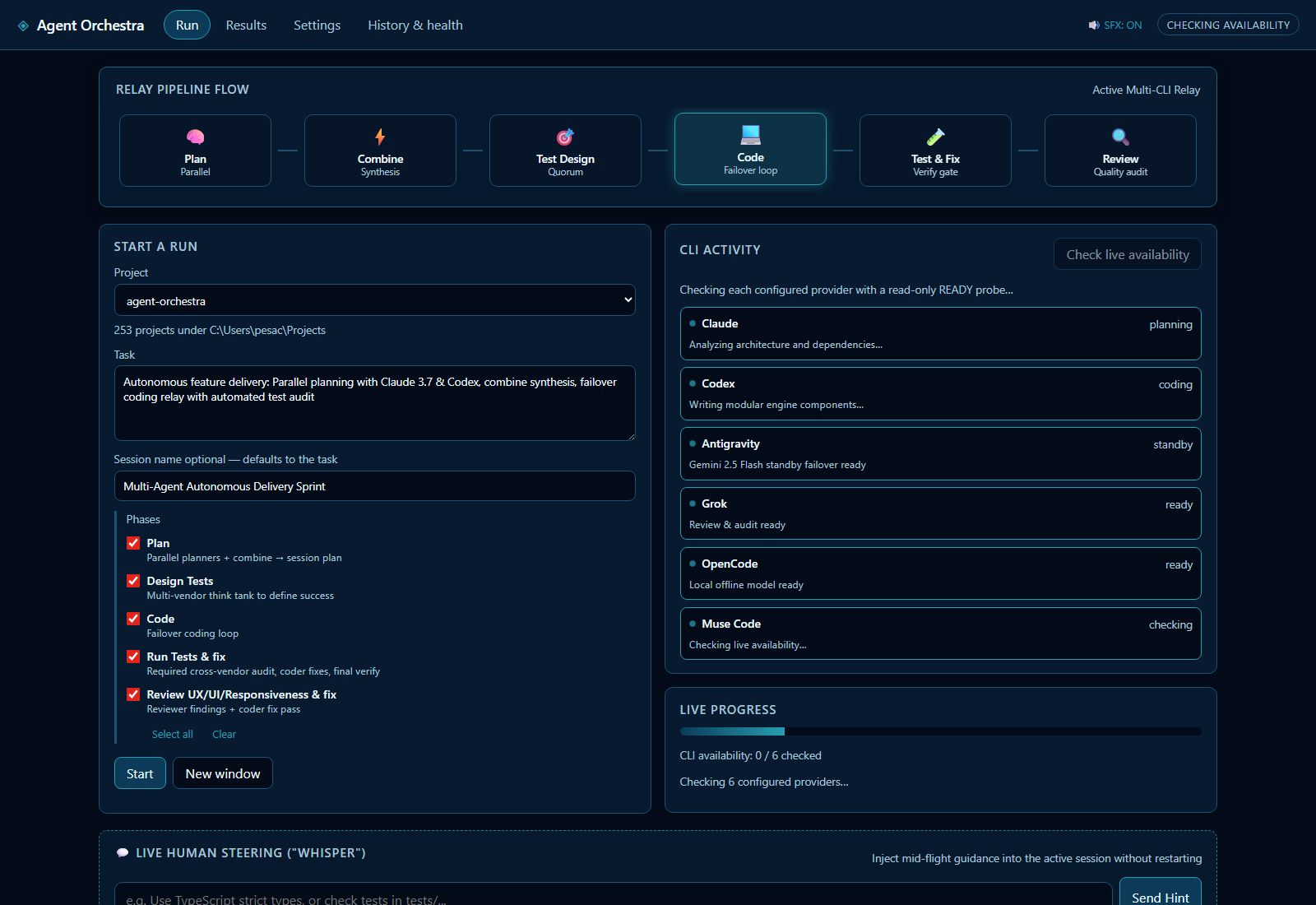The width and height of the screenshot is (1316, 905).
Task: Open the Results tab
Action: [x=246, y=26]
